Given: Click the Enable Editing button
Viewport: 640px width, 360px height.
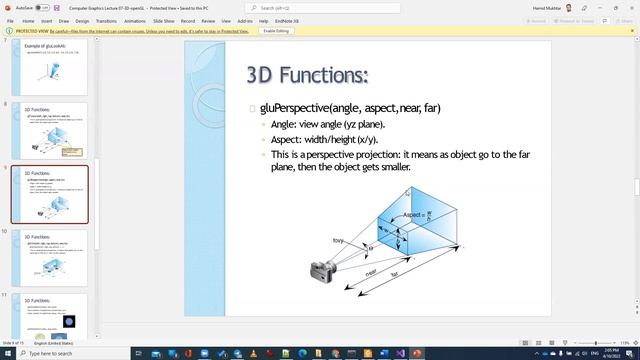Looking at the screenshot, I should click(276, 31).
